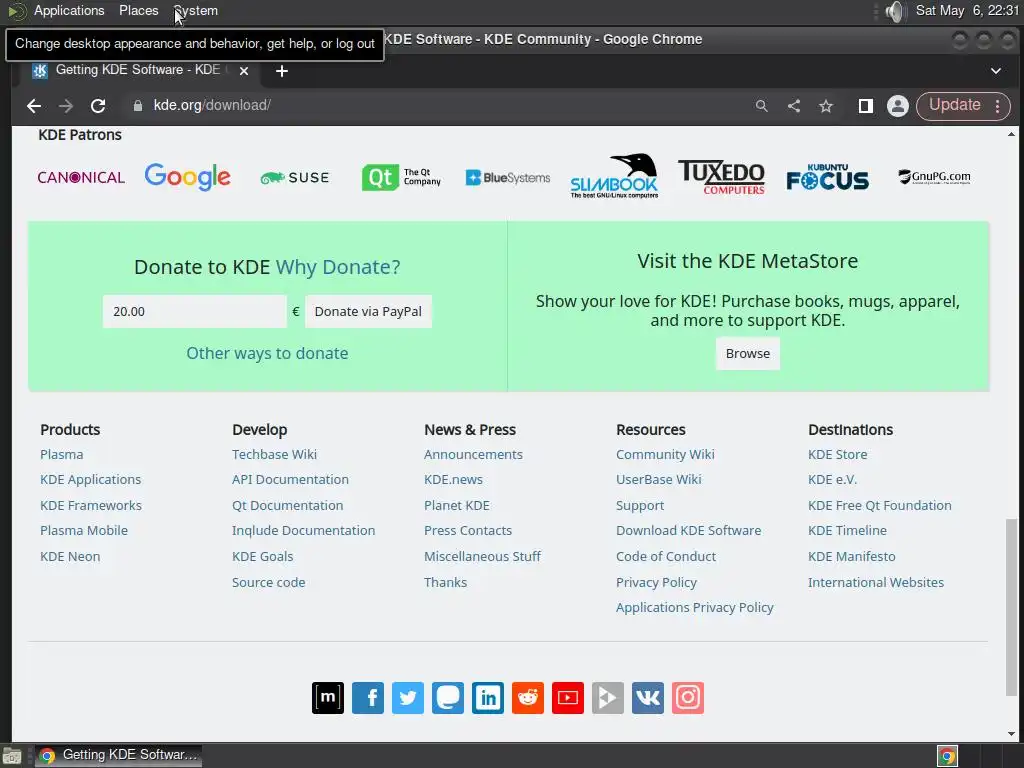Open a new Chrome tab
Screen dimensions: 1024x768
tap(281, 71)
